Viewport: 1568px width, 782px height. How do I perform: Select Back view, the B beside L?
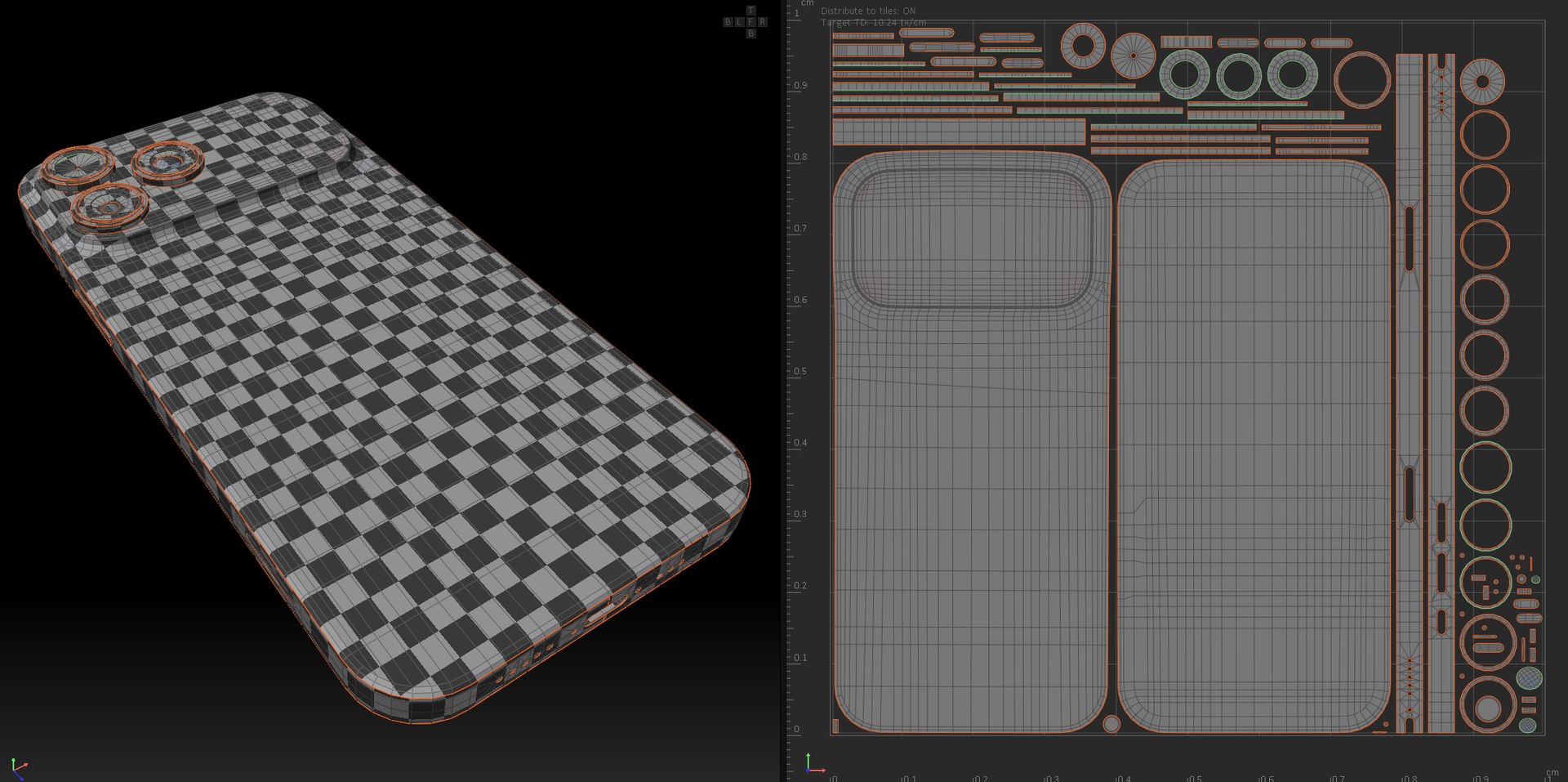(728, 22)
